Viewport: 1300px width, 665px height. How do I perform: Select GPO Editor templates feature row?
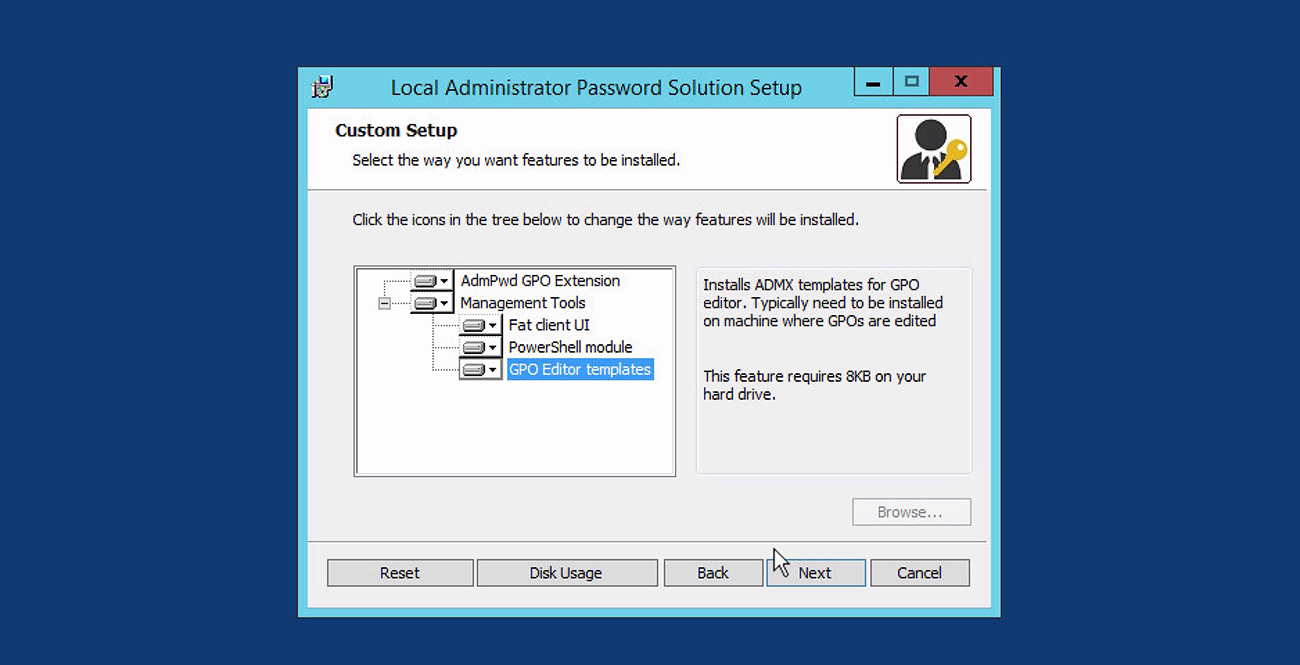(x=580, y=369)
